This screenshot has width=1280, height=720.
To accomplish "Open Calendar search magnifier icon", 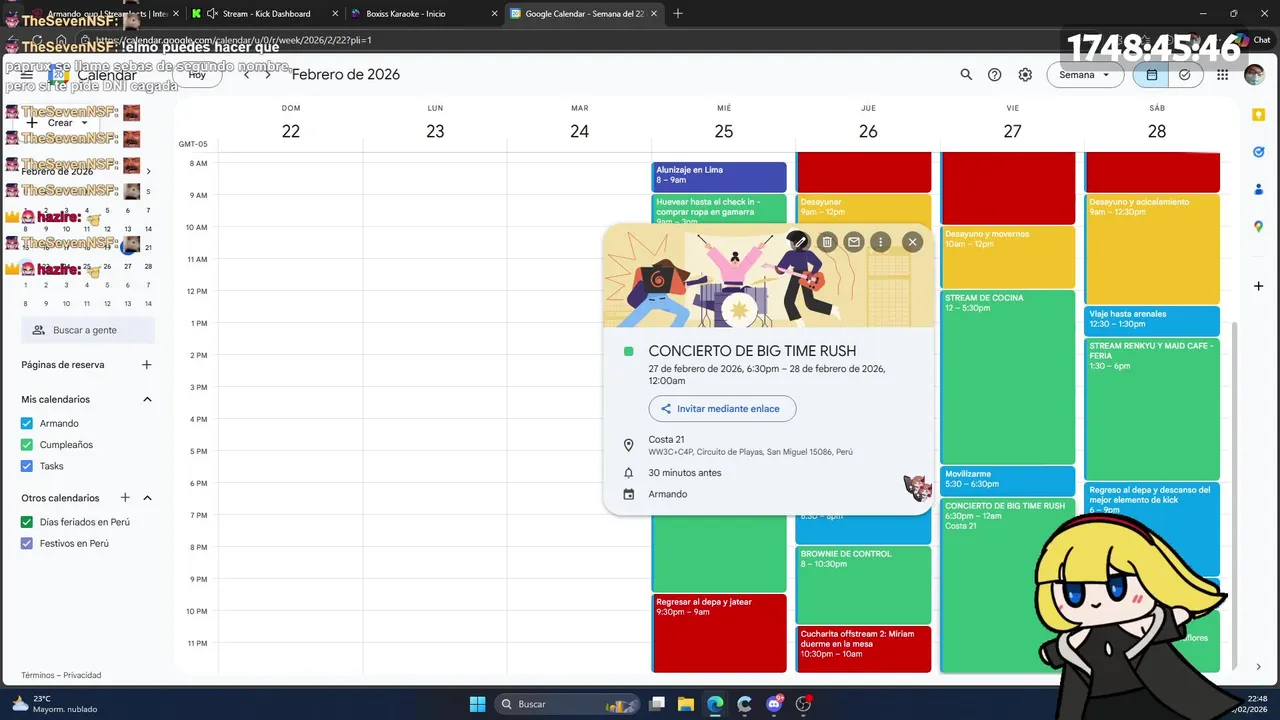I will pyautogui.click(x=966, y=75).
